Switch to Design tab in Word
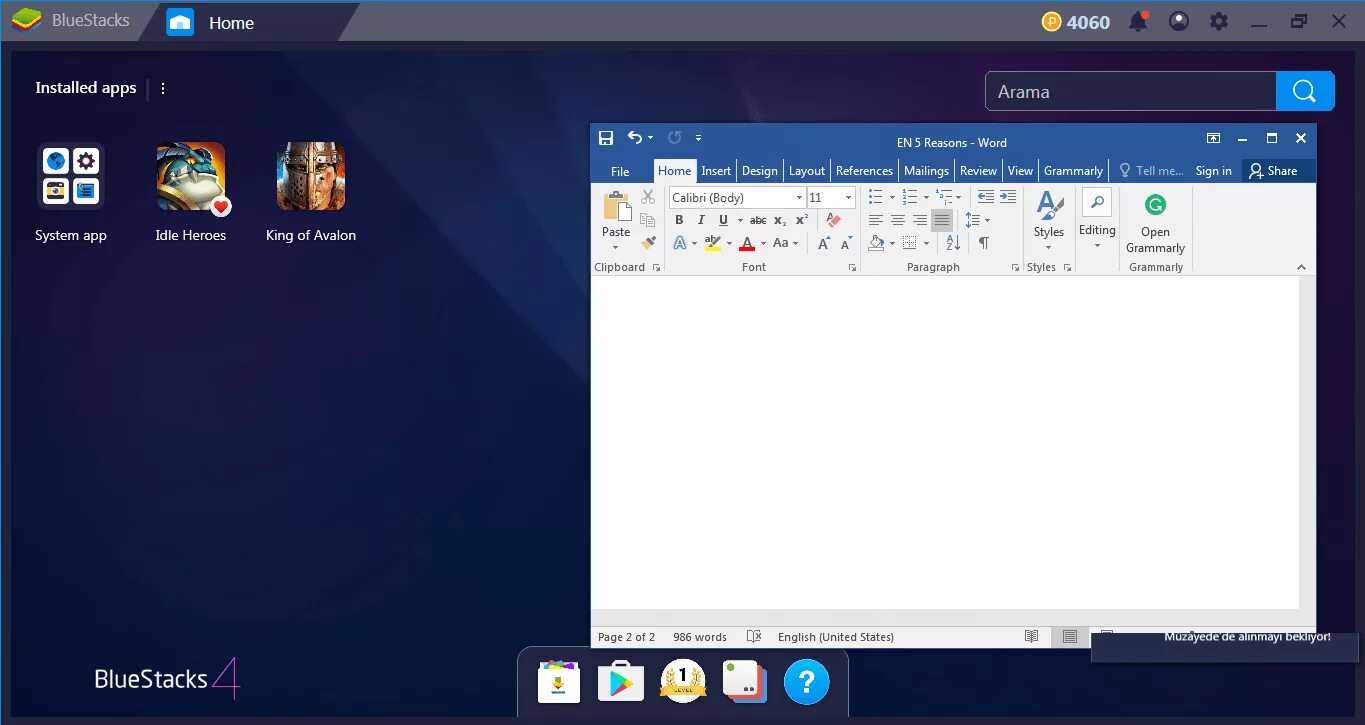 tap(760, 171)
